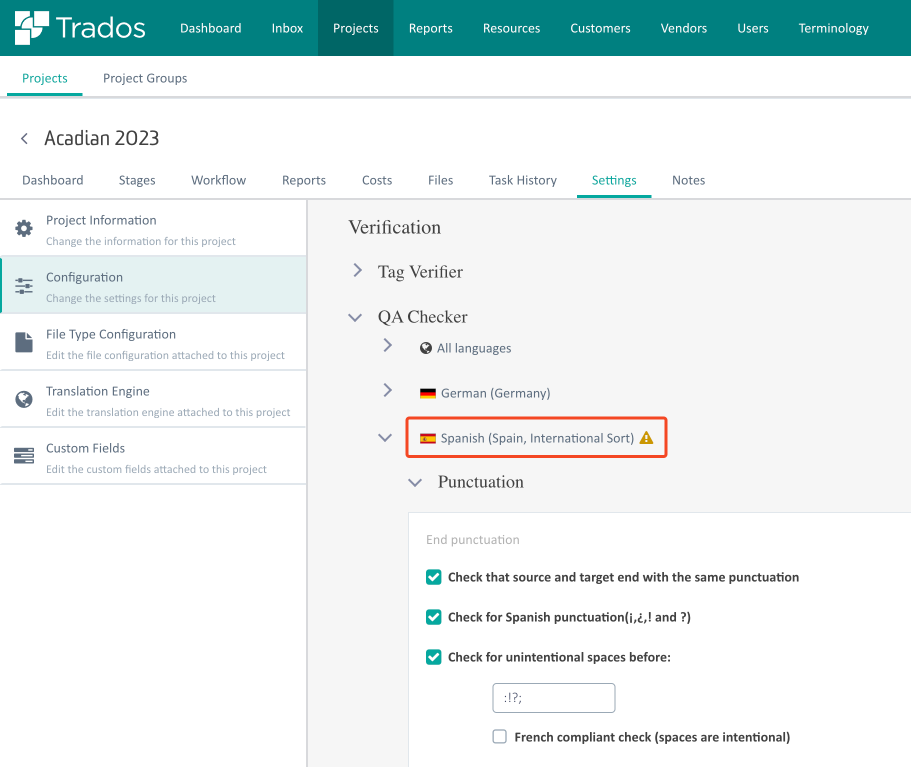Open Dashboard in the top navigation
This screenshot has width=911, height=767.
click(x=210, y=28)
